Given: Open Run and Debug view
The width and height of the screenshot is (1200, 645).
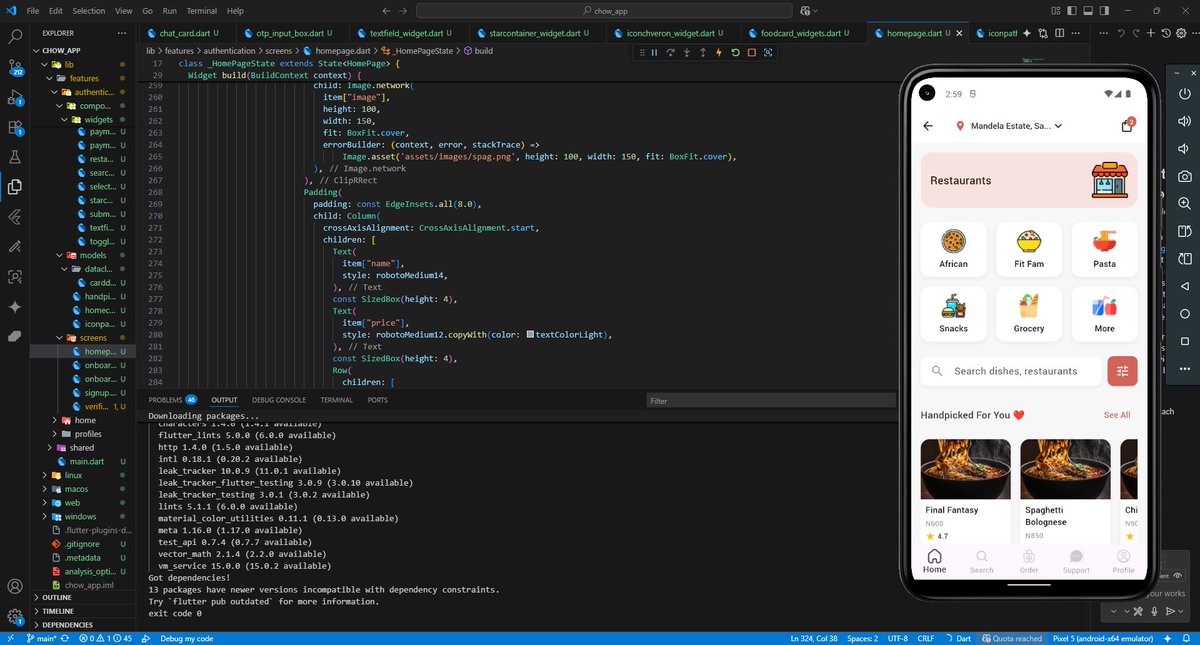Looking at the screenshot, I should click(x=15, y=98).
